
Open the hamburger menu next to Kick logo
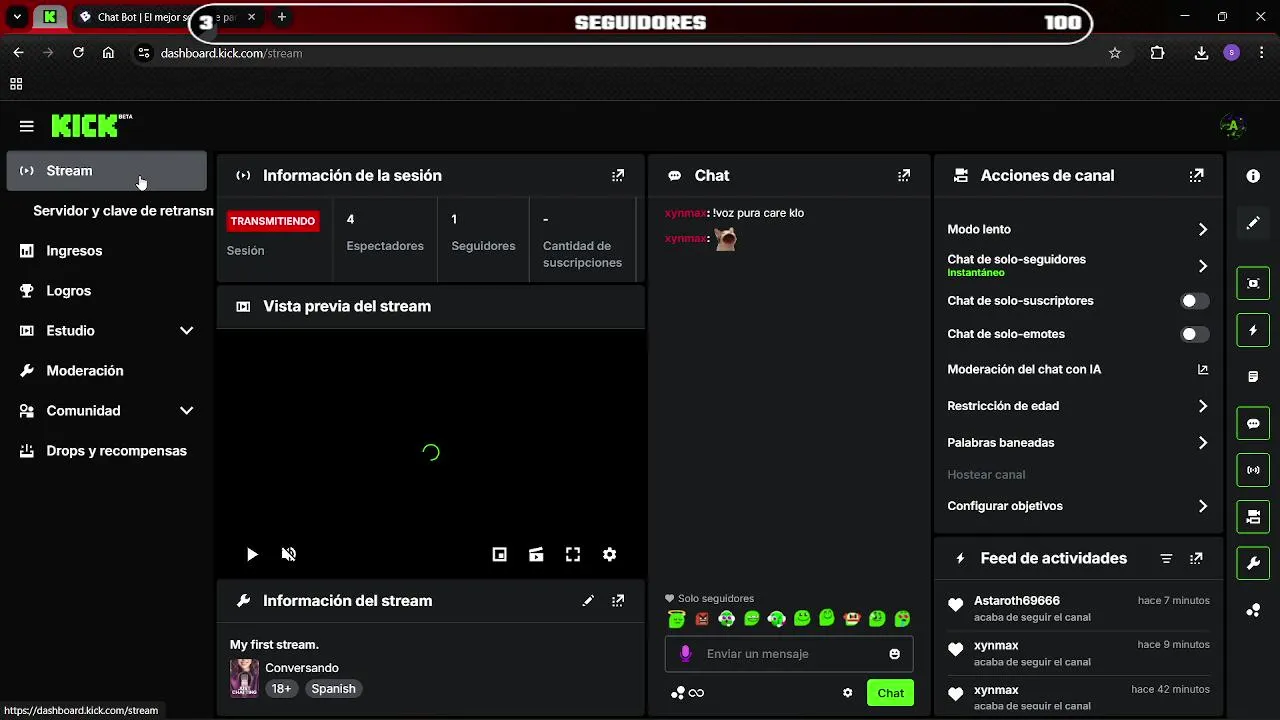tap(27, 126)
